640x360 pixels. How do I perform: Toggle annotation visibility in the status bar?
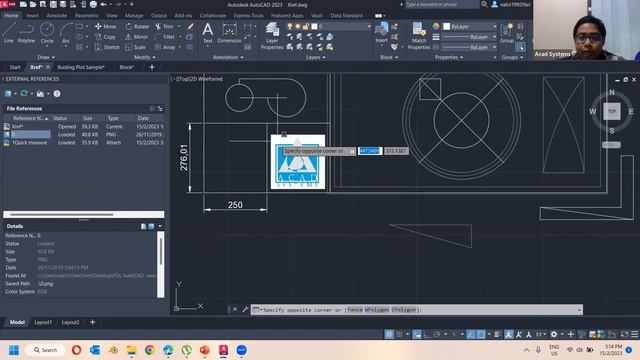pyautogui.click(x=509, y=334)
